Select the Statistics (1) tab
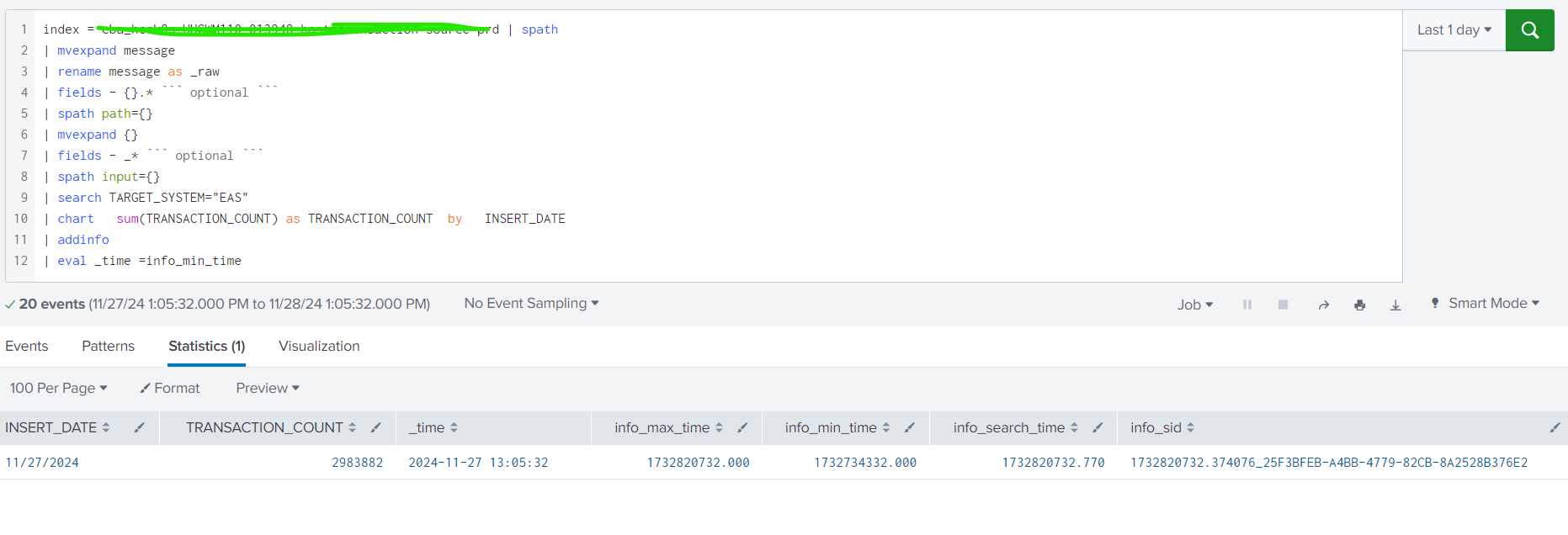The height and width of the screenshot is (535, 1568). click(x=206, y=346)
